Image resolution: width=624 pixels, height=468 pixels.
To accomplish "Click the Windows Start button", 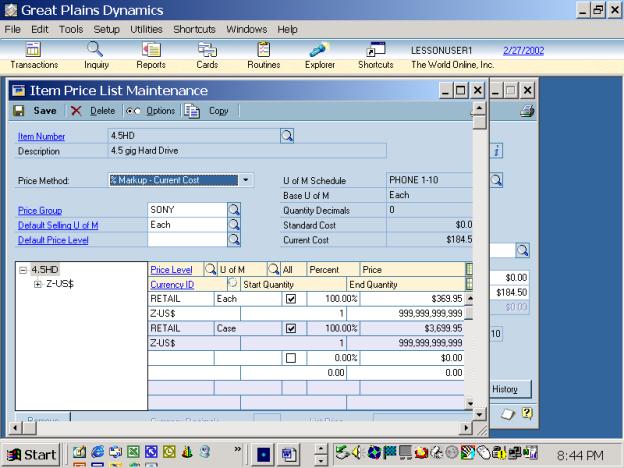I will pos(32,454).
